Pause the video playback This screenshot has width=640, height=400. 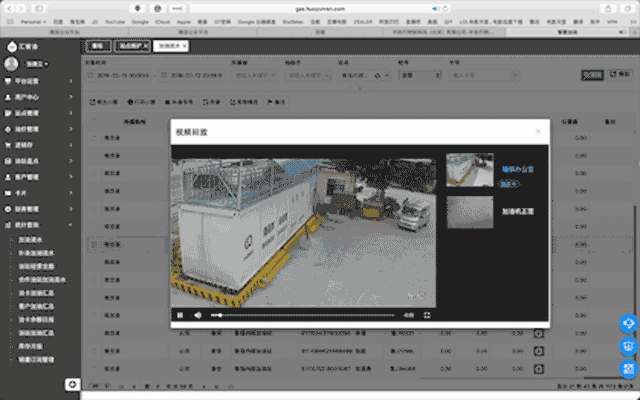[x=181, y=315]
